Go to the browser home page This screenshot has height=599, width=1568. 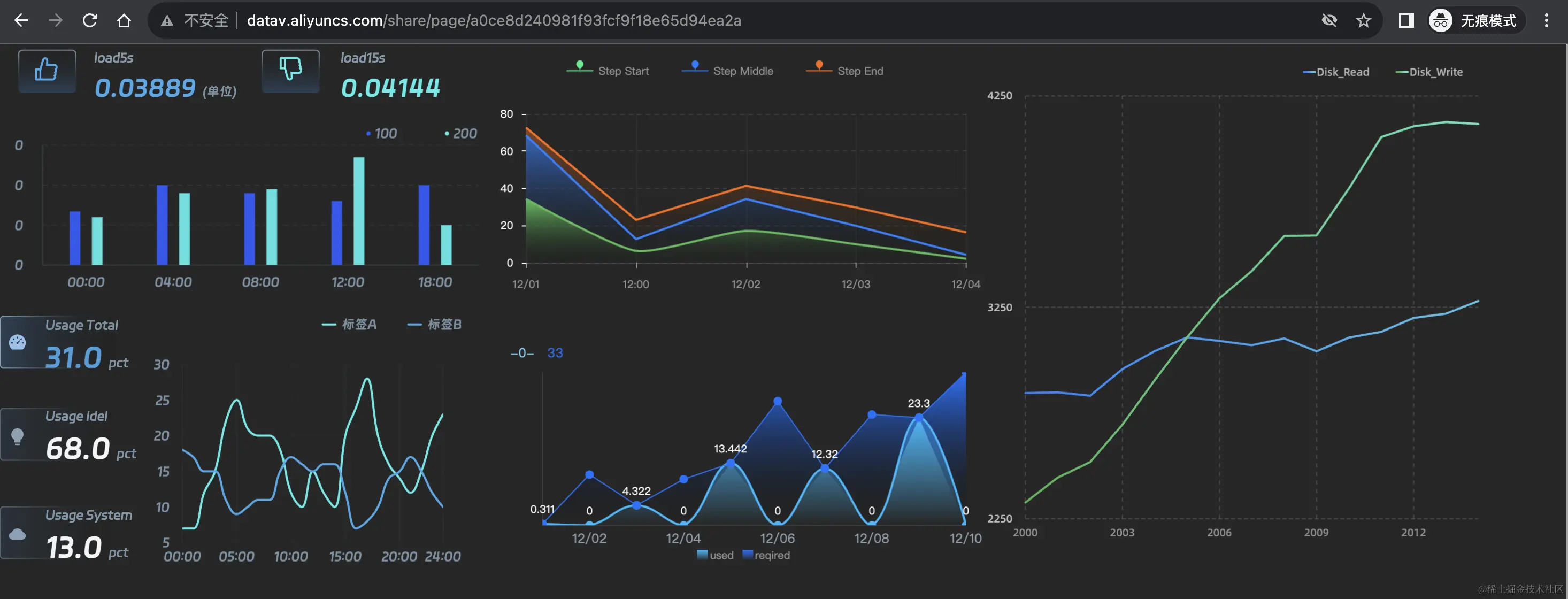(124, 21)
